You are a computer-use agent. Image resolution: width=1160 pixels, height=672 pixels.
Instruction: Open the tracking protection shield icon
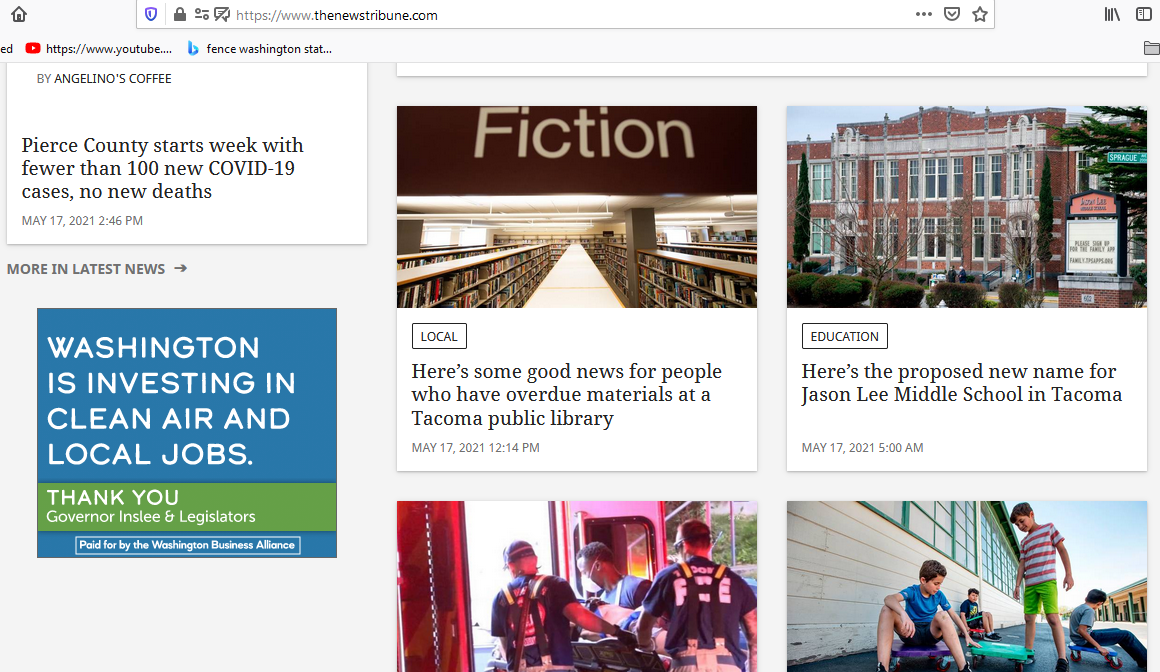[151, 14]
